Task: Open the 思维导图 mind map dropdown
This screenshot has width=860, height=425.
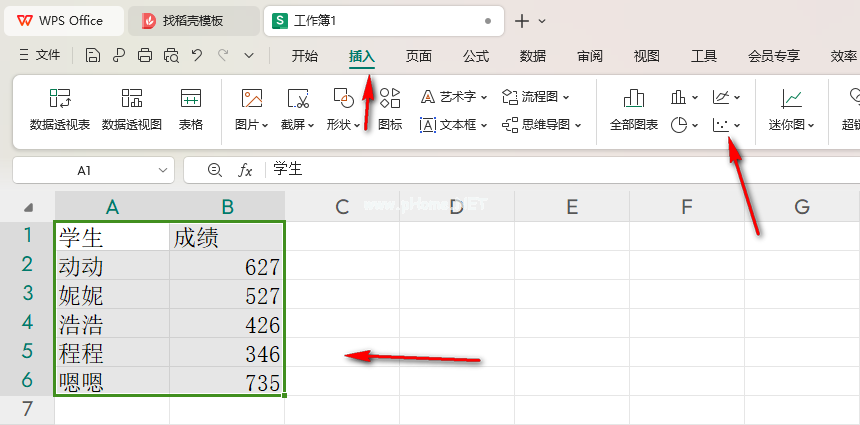Action: pos(541,125)
